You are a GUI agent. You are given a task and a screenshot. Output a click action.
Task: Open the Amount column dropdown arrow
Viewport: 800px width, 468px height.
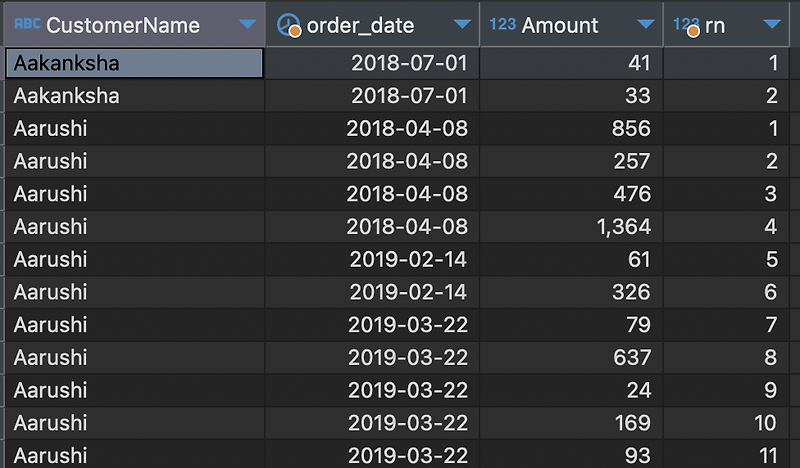(646, 25)
